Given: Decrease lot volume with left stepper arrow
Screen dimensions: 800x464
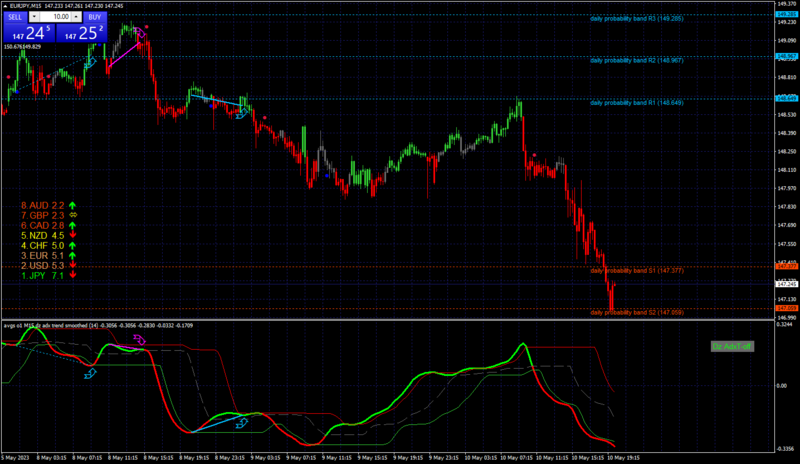Looking at the screenshot, I should [34, 17].
